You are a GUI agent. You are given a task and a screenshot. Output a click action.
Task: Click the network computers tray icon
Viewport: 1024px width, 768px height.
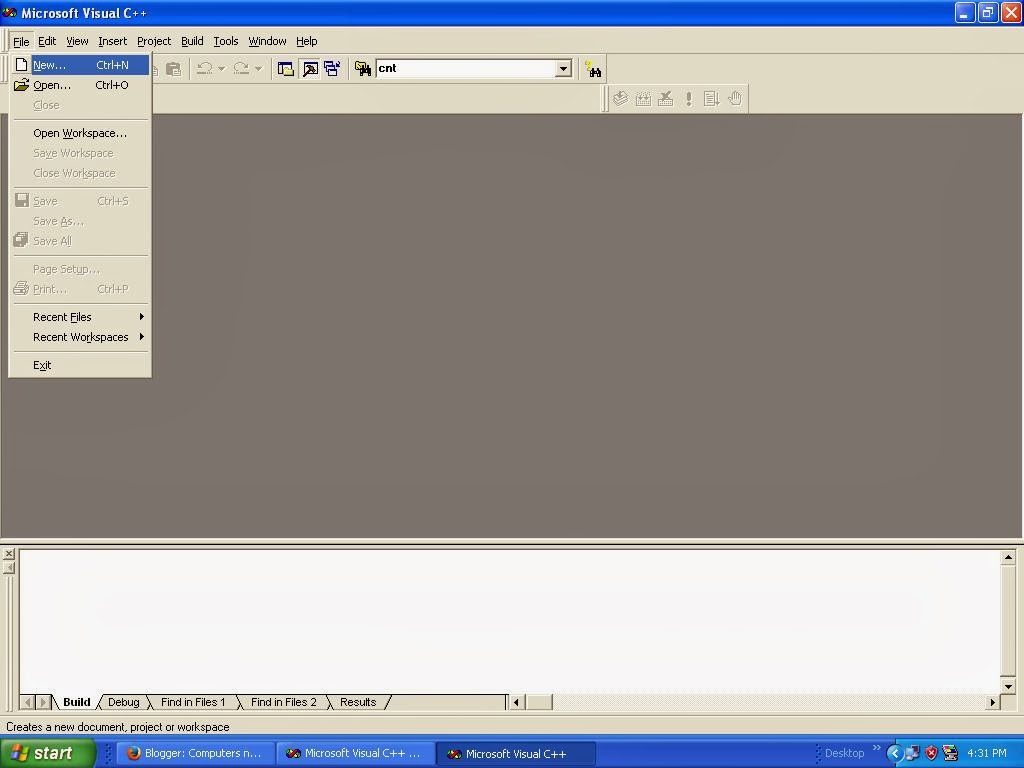click(913, 754)
